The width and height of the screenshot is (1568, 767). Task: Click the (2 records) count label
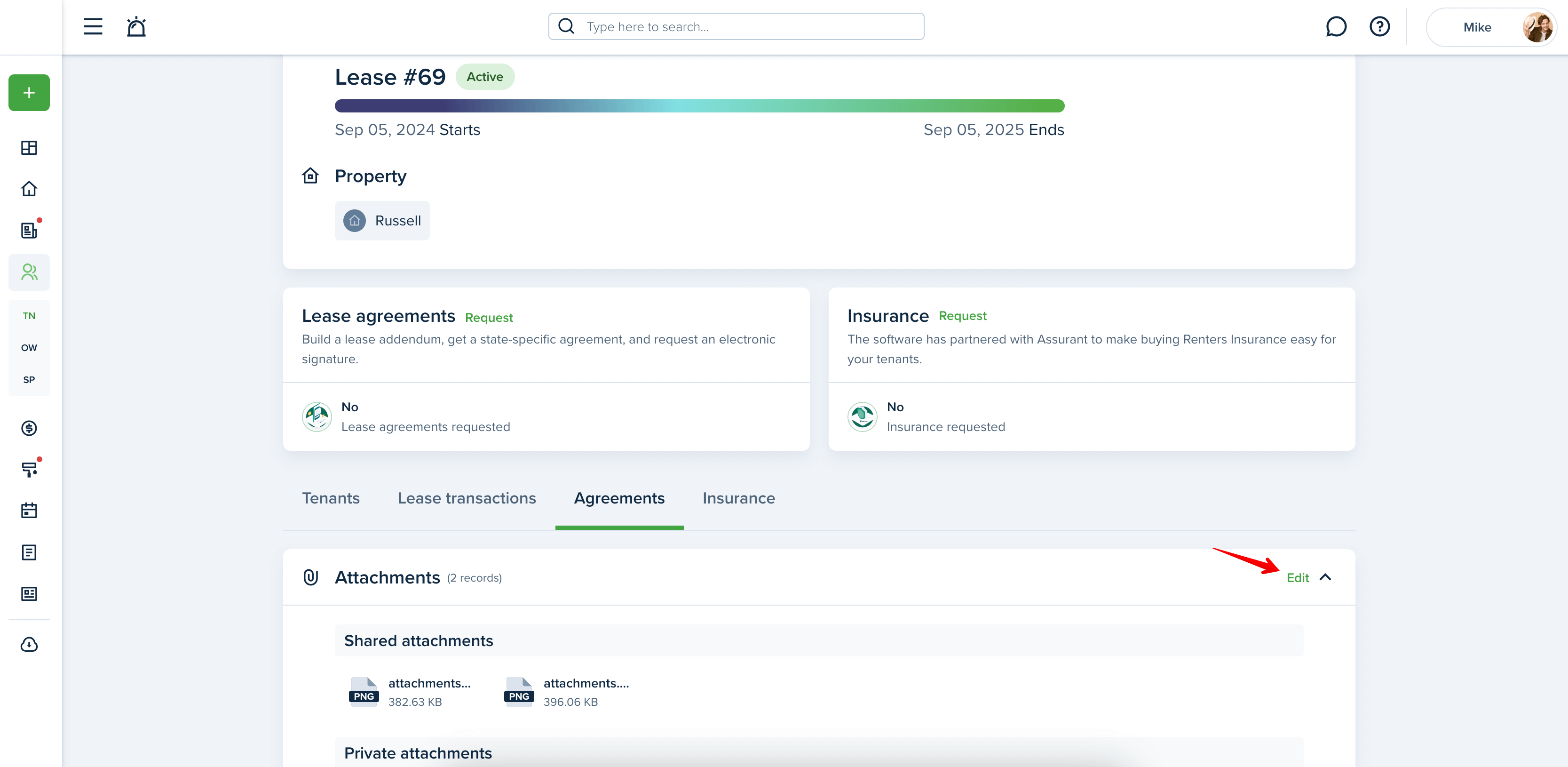[x=474, y=578]
